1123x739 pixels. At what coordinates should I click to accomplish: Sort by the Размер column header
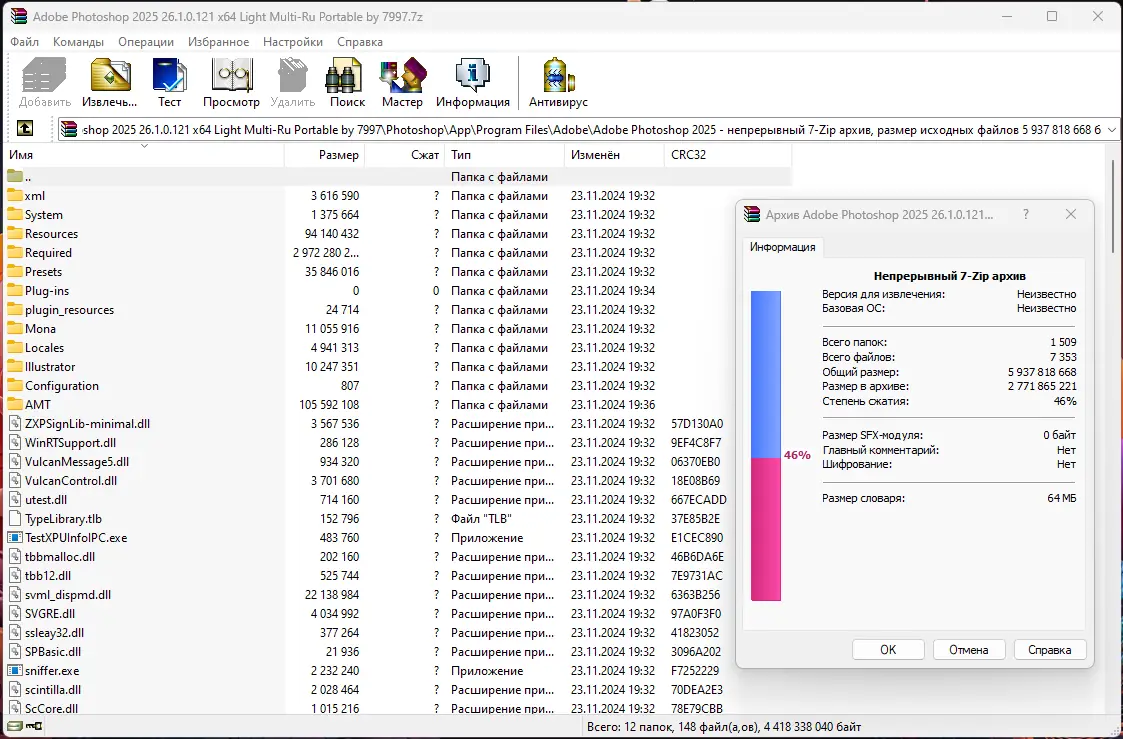pos(324,155)
